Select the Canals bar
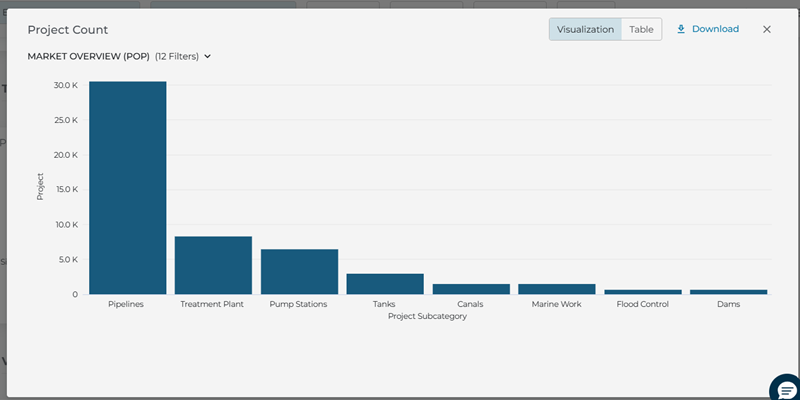The image size is (800, 400). pos(471,289)
